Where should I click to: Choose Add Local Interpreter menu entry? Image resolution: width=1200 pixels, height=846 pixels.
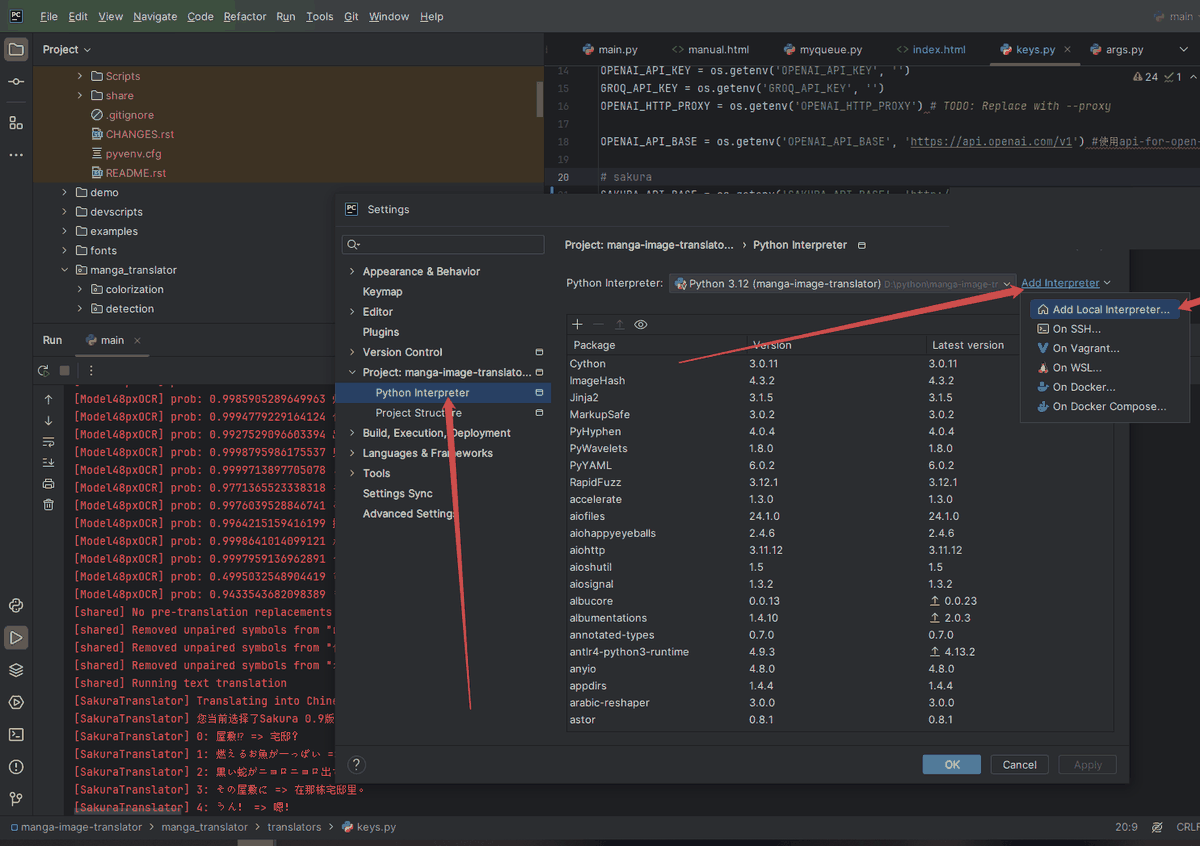click(1104, 310)
